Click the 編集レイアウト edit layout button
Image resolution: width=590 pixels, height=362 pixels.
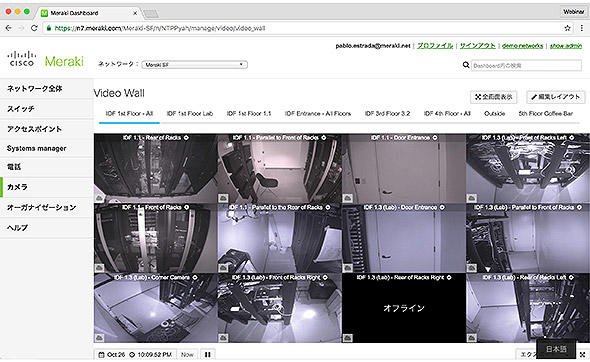pyautogui.click(x=555, y=97)
